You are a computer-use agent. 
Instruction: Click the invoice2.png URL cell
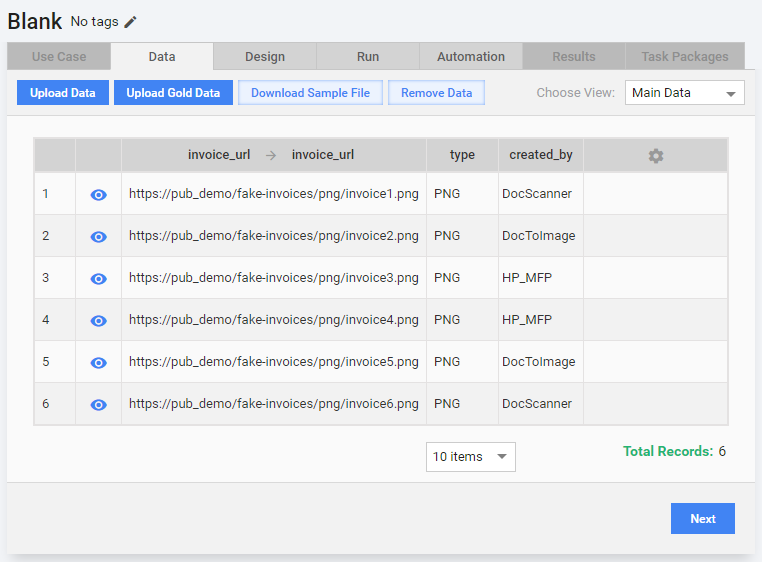[274, 235]
